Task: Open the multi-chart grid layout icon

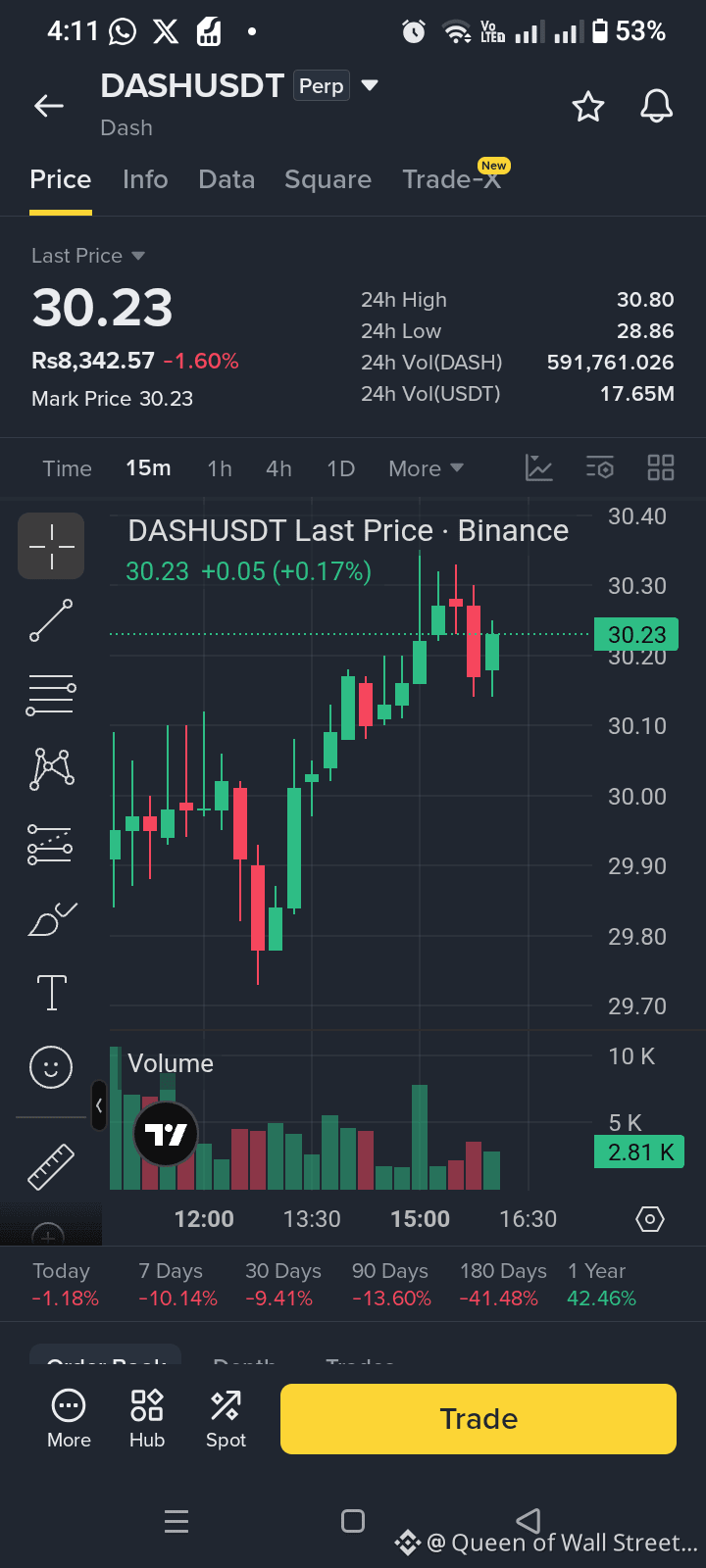Action: point(661,467)
